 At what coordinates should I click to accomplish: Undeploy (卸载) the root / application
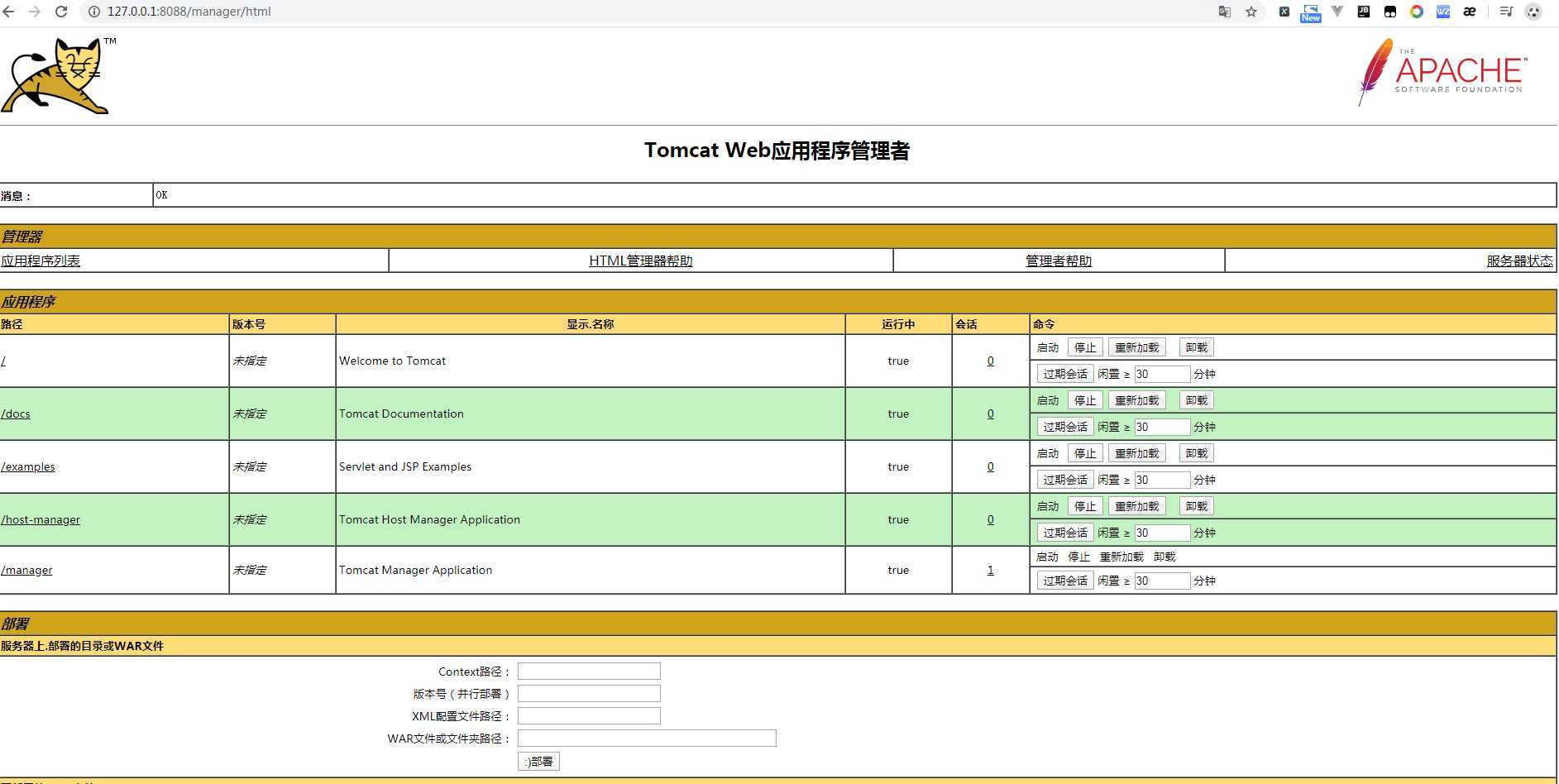[1197, 347]
